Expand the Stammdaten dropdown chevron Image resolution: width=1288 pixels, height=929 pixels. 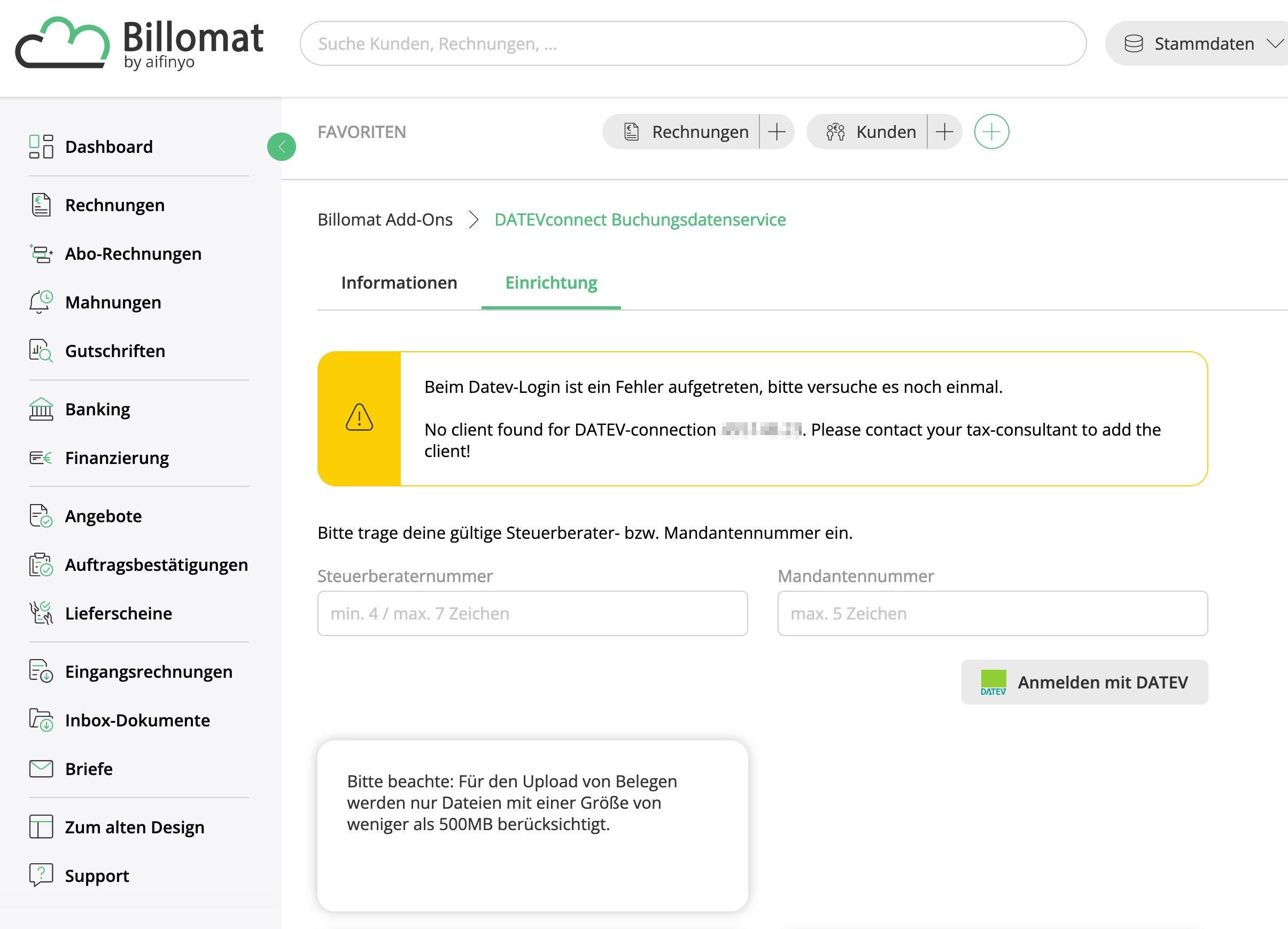[x=1275, y=44]
